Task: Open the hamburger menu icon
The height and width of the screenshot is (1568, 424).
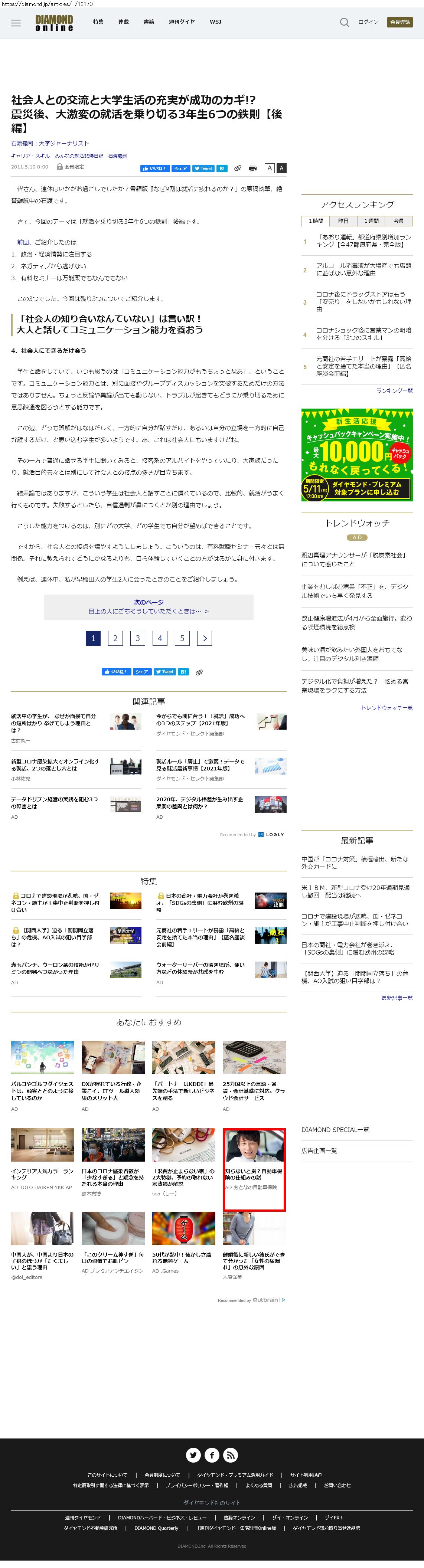Action: click(x=16, y=23)
